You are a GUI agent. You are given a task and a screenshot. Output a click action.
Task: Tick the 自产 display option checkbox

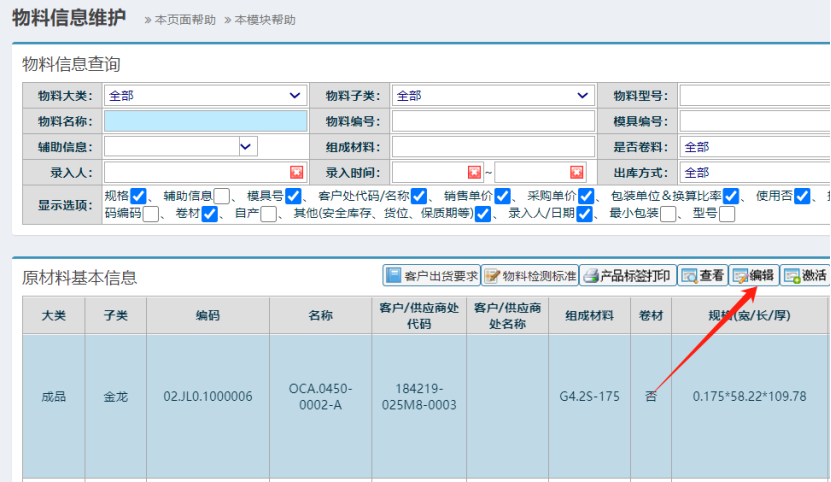pos(269,214)
